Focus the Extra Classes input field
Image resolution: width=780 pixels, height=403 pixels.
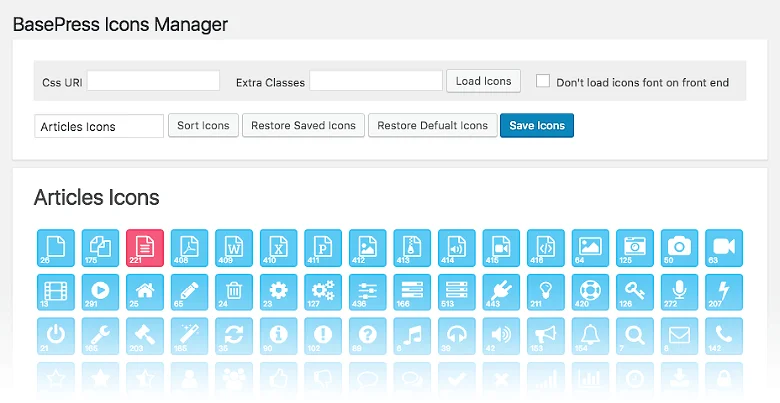[376, 81]
